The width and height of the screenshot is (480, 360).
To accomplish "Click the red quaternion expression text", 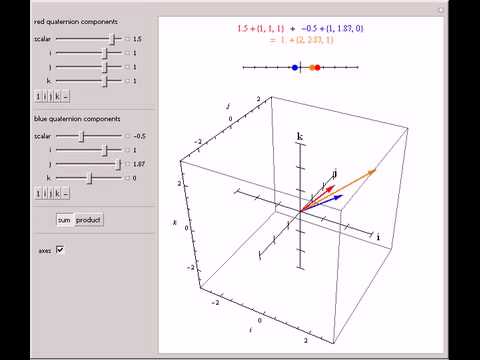I will pos(261,29).
